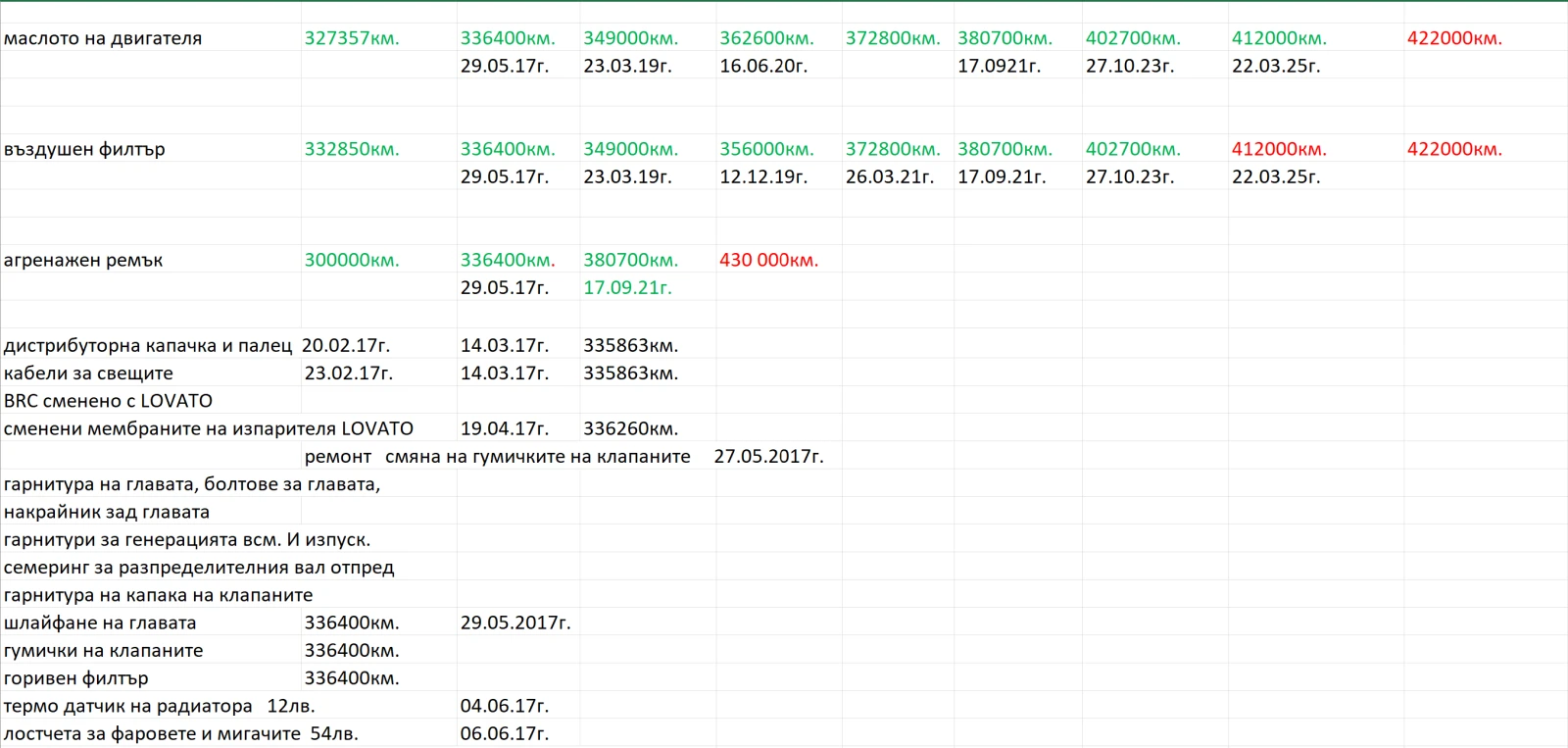Select the 'маслото на двигателя' row label cell
The image size is (1568, 748).
[103, 38]
